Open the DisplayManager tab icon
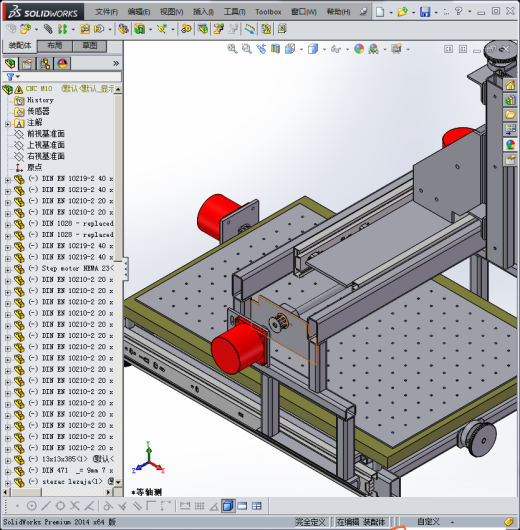This screenshot has height=530, width=520. (x=62, y=64)
